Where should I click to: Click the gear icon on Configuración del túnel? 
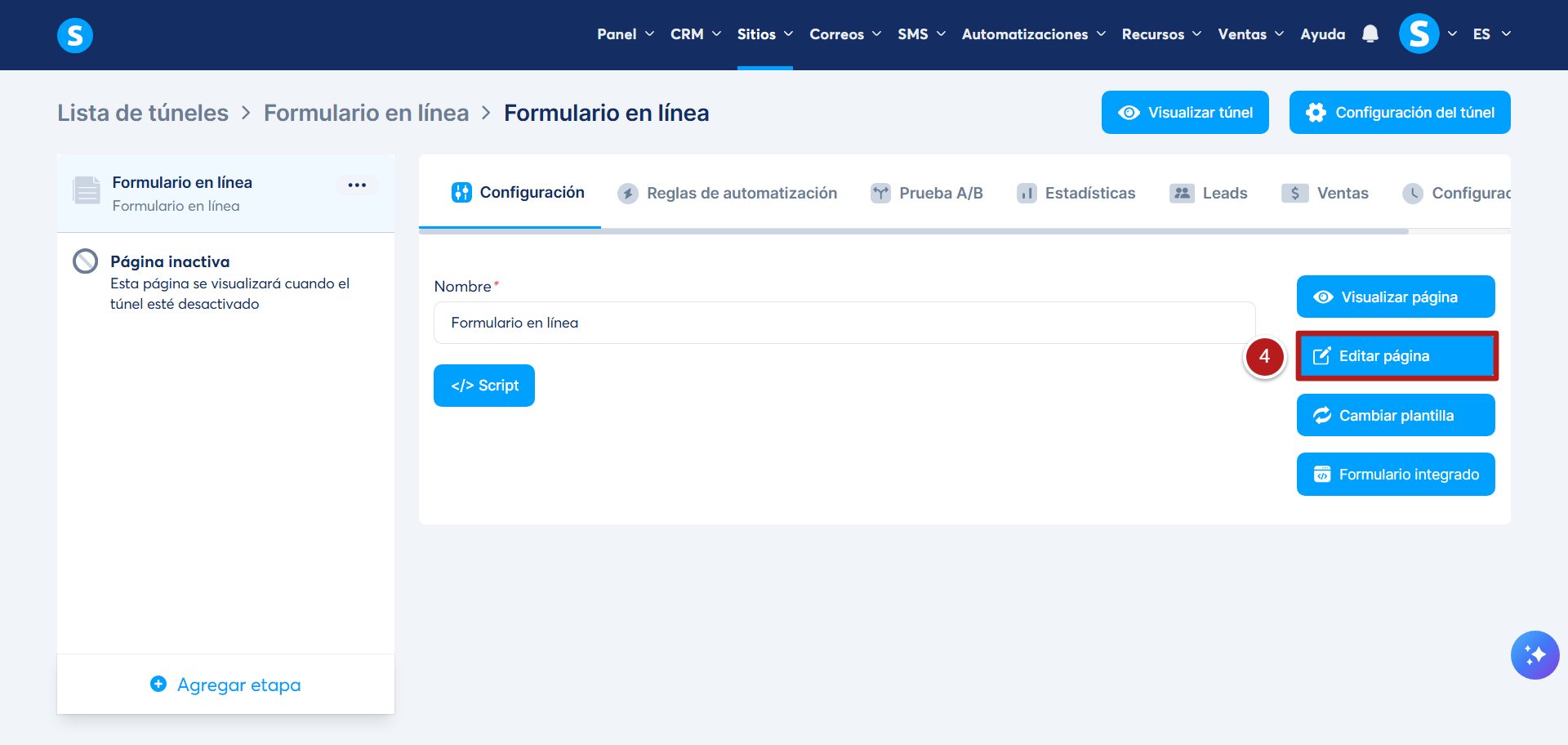[x=1316, y=113]
